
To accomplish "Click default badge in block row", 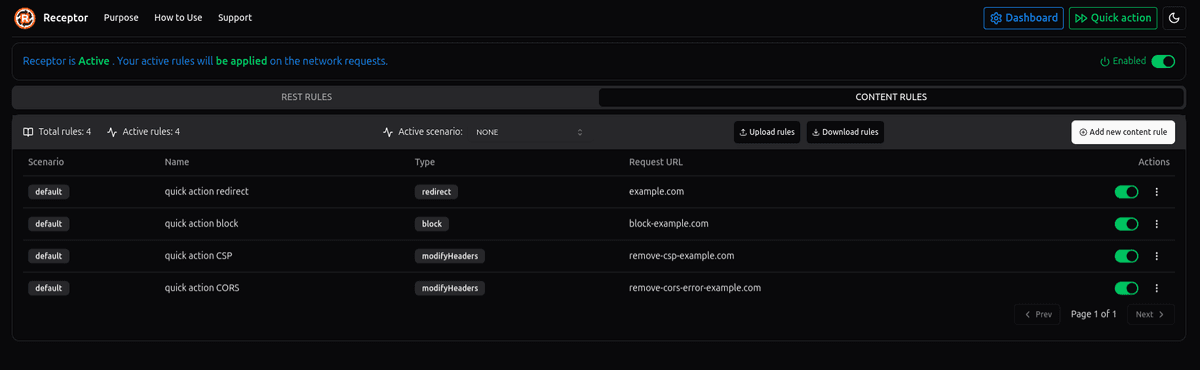I will [49, 224].
